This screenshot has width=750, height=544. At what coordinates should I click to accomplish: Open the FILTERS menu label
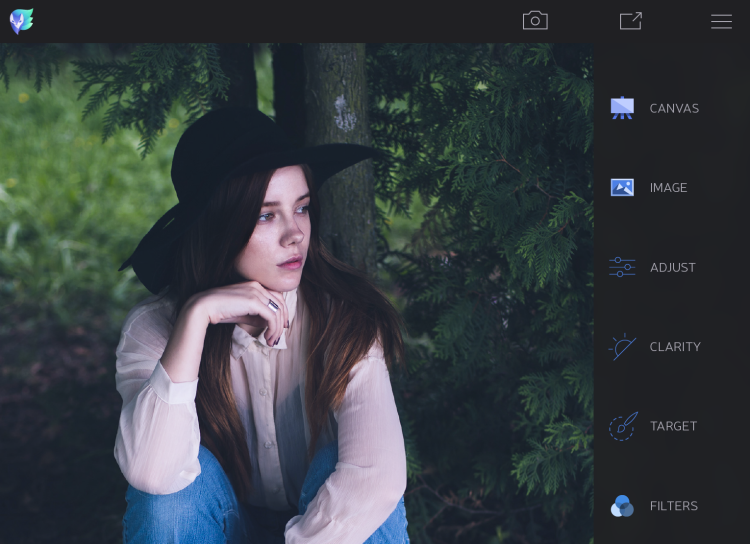pyautogui.click(x=673, y=506)
